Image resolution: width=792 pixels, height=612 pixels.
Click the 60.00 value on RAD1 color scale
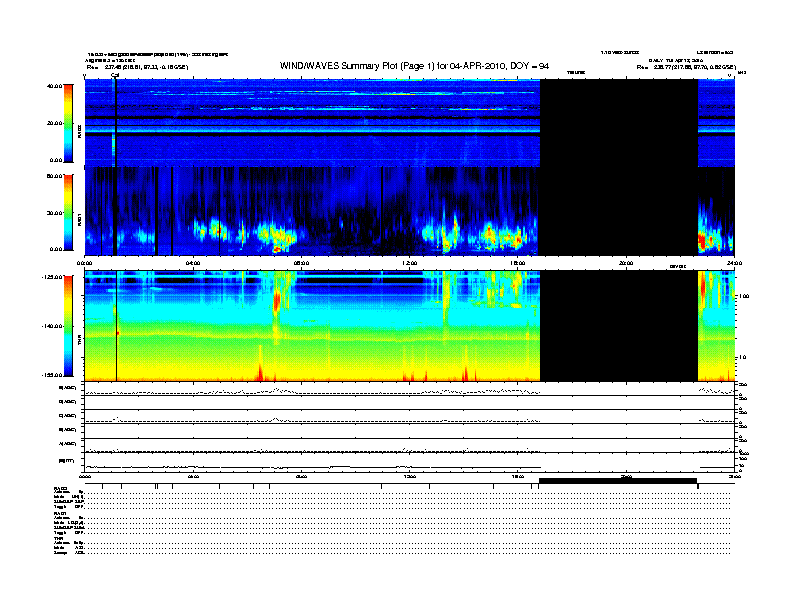click(54, 176)
